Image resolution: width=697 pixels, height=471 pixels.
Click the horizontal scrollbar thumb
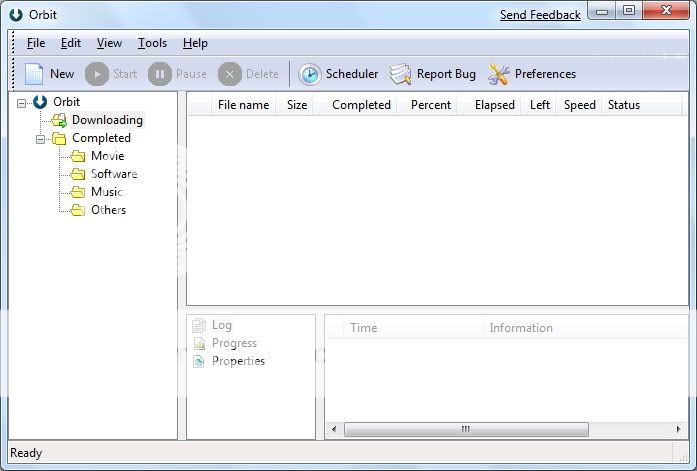point(466,429)
